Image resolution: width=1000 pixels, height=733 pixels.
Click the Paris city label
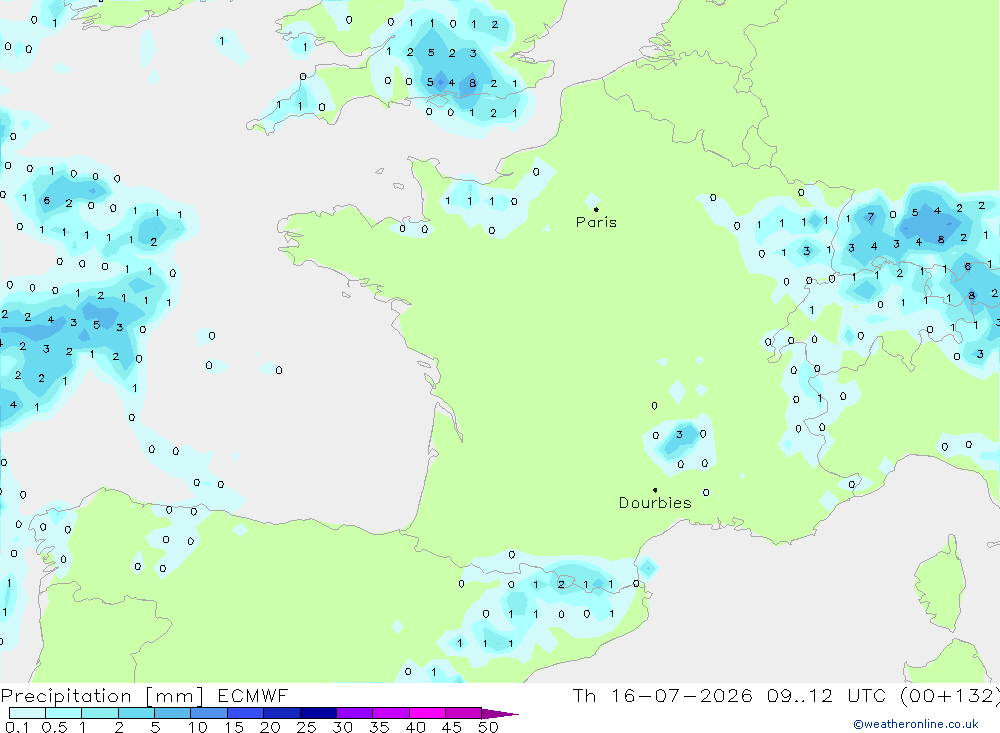click(596, 222)
